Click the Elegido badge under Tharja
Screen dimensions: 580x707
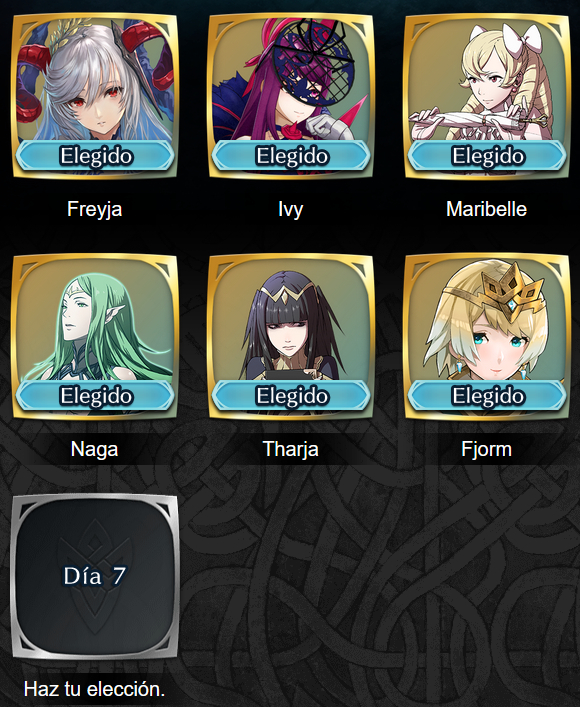pyautogui.click(x=291, y=395)
